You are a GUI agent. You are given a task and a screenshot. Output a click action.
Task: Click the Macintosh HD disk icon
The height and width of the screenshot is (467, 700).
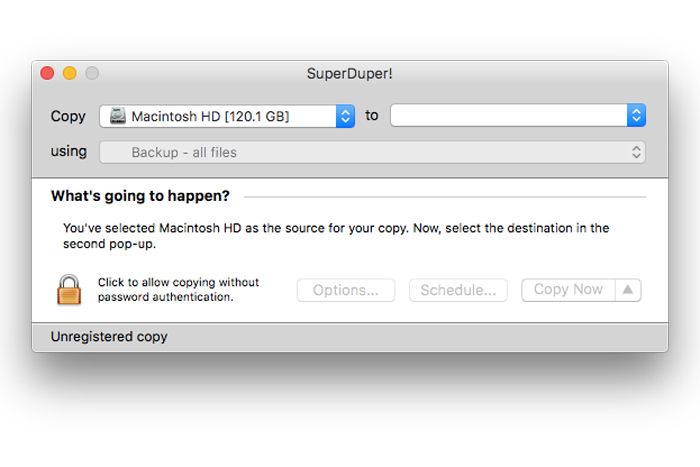tap(118, 116)
